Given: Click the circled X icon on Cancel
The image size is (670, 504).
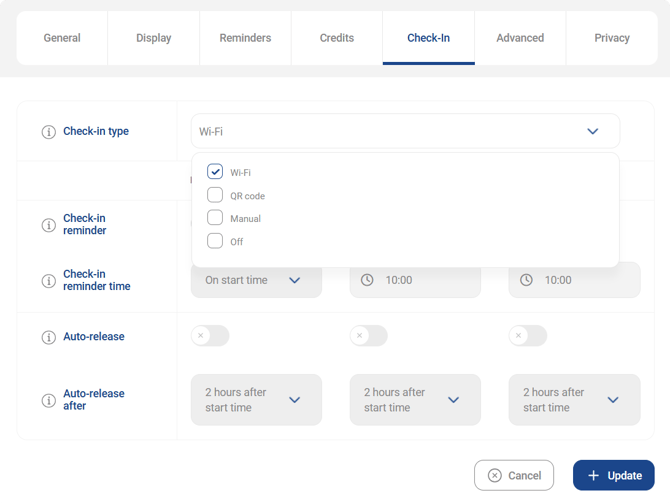Looking at the screenshot, I should (x=494, y=475).
